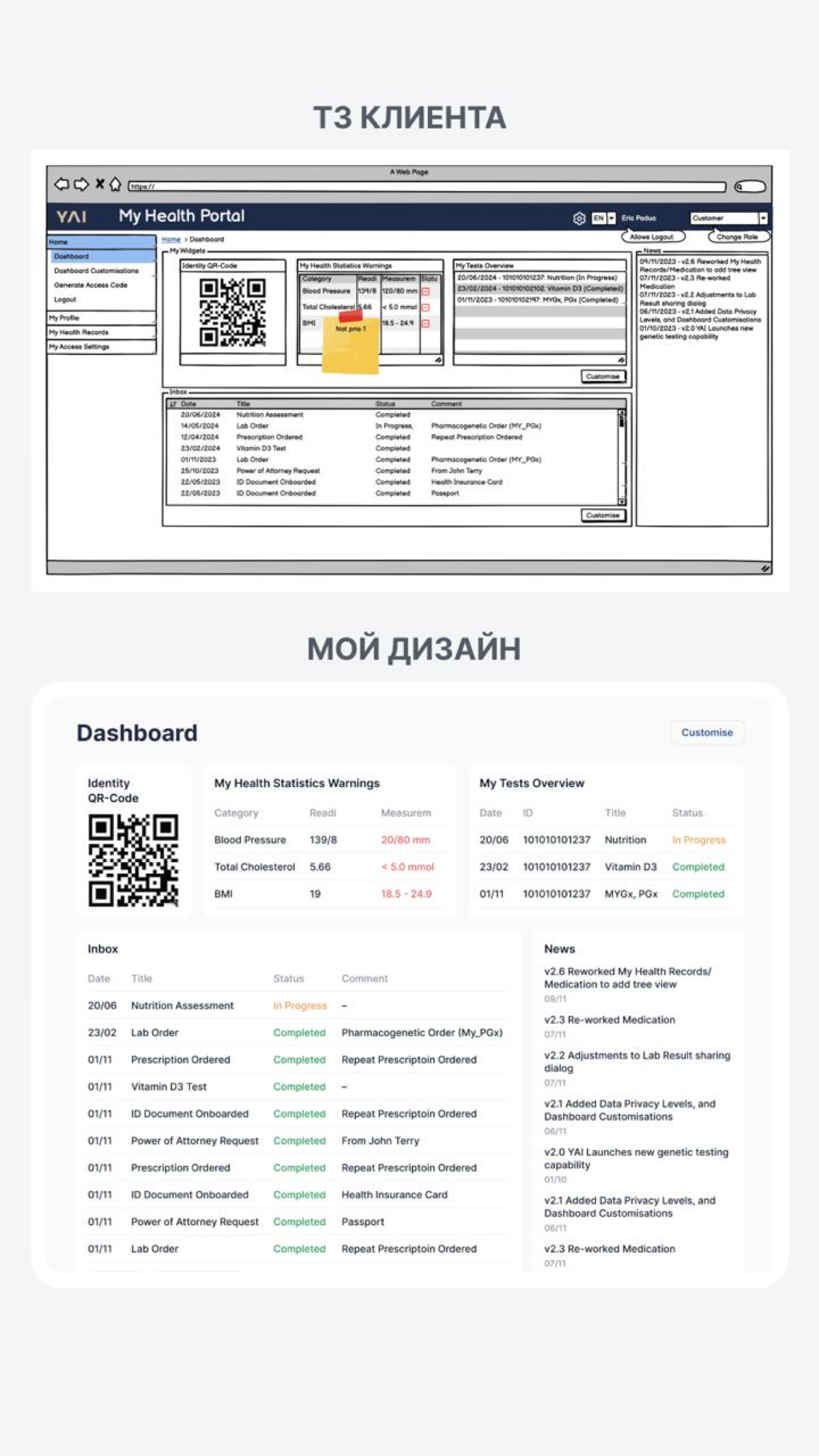Viewport: 819px width, 1456px height.
Task: Open My Profile section in the sidebar
Action: point(101,318)
